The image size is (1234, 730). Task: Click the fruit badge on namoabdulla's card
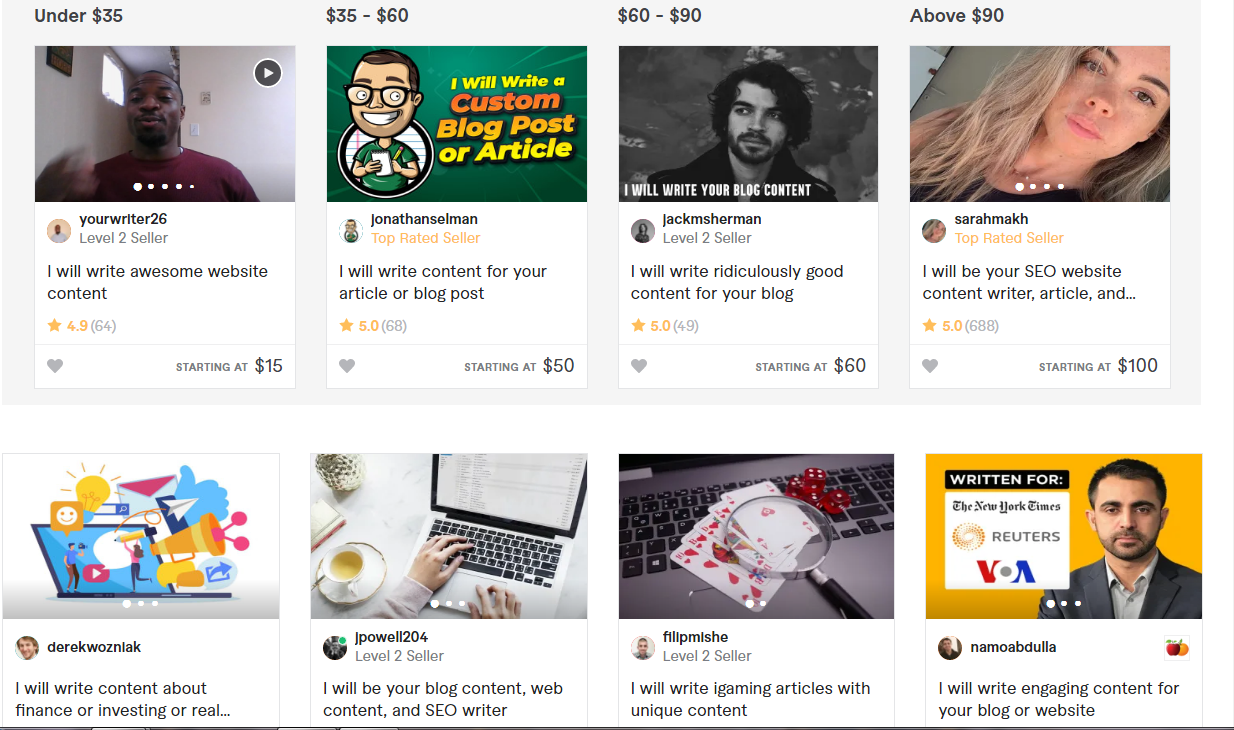coord(1177,648)
